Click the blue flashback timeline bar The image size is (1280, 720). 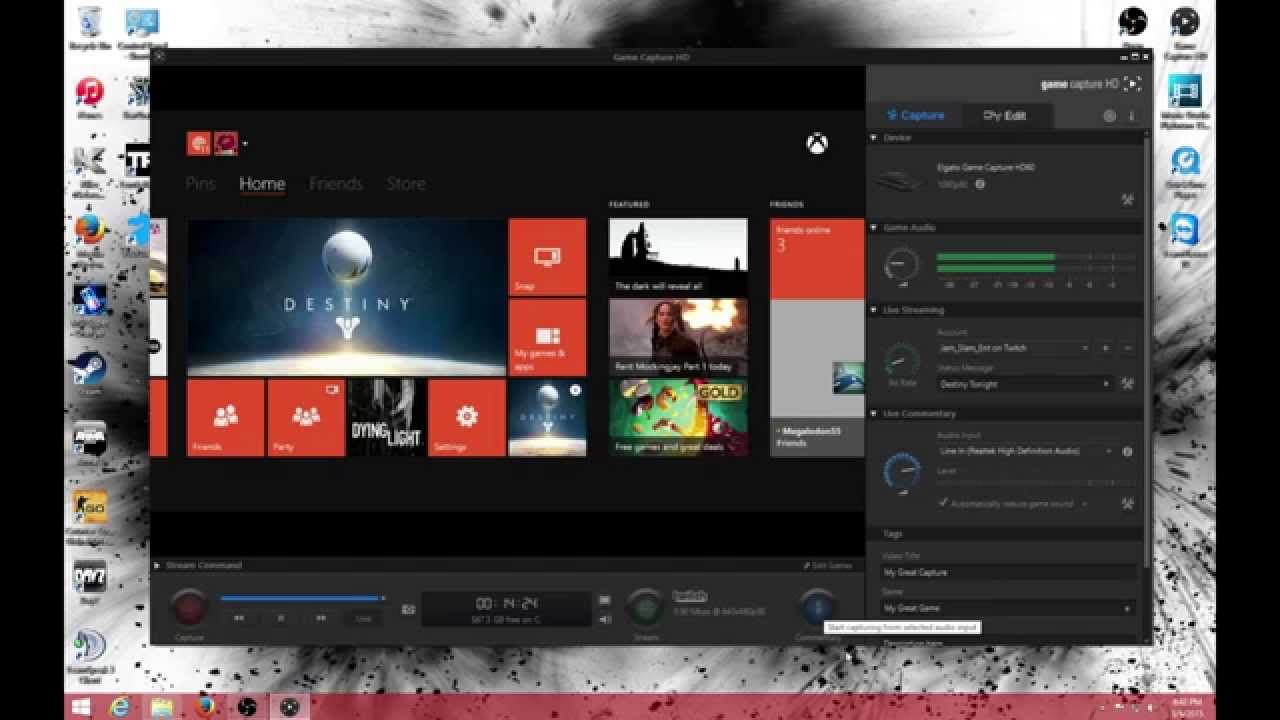coord(302,598)
